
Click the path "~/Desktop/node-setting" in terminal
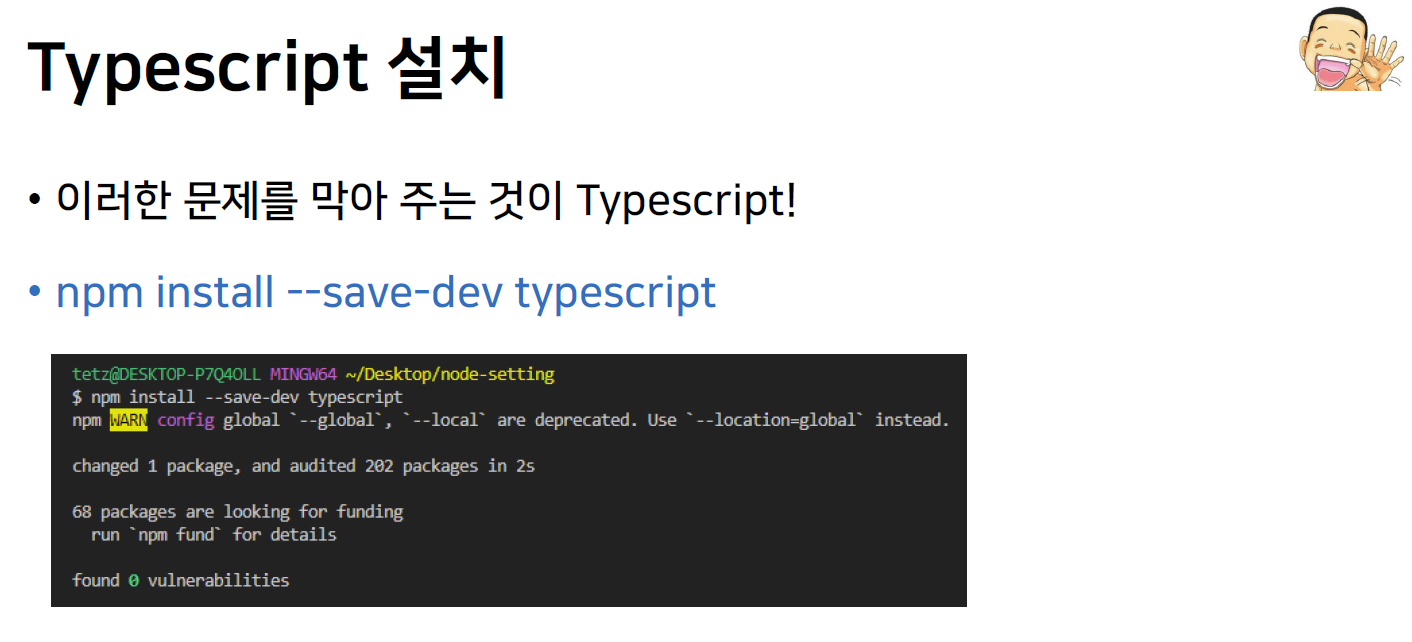[x=450, y=375]
